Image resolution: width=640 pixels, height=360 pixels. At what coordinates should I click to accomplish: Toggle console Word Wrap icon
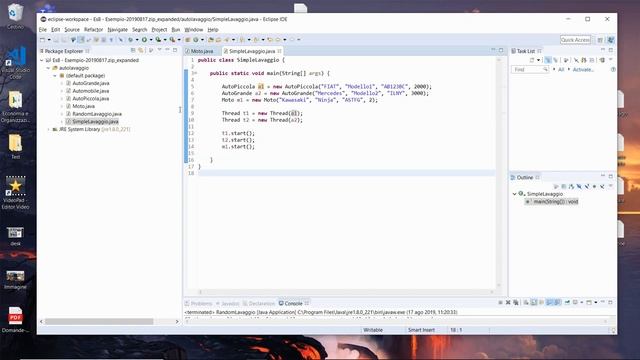[542, 302]
